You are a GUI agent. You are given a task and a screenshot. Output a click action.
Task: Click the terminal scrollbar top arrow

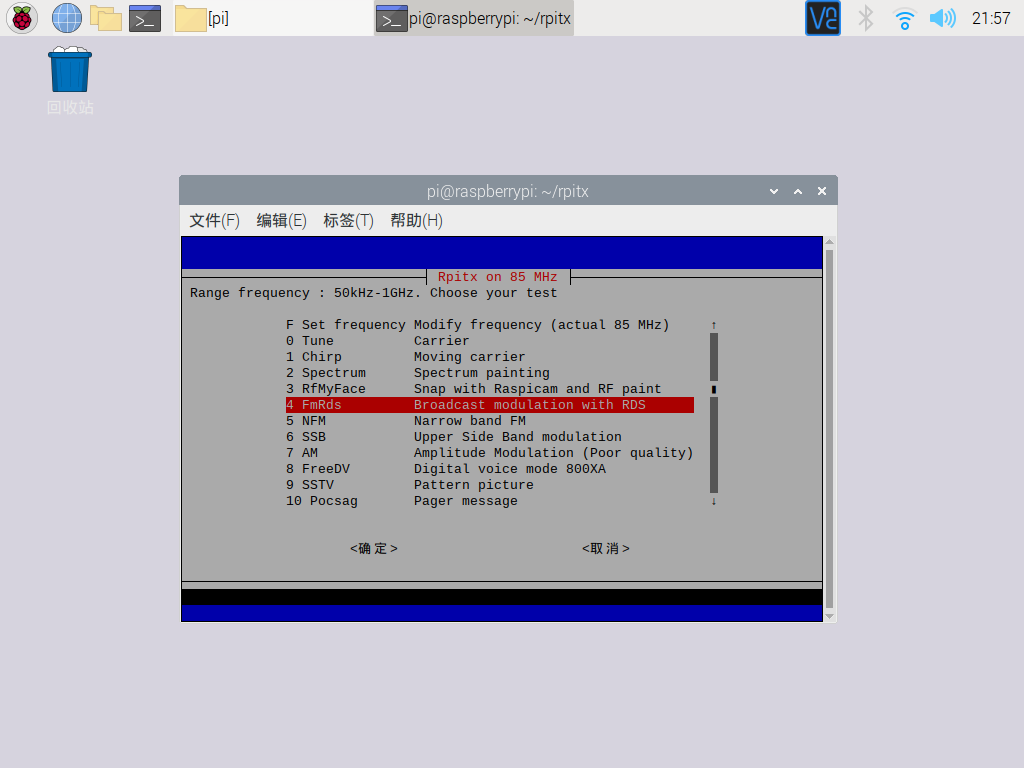tap(829, 242)
